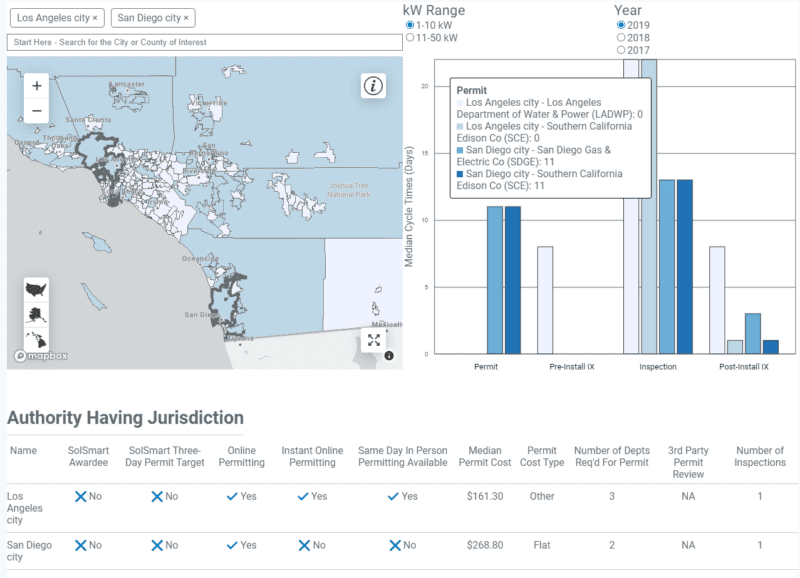This screenshot has width=800, height=578.
Task: Select the year 2019
Action: coord(621,25)
